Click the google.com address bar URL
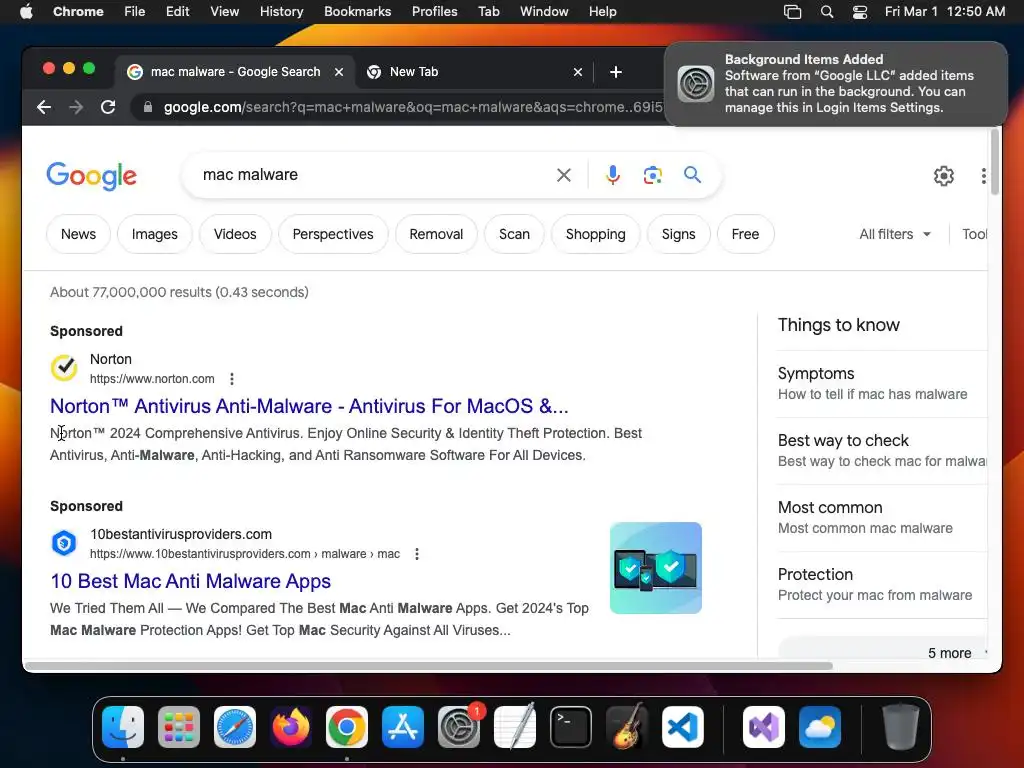The image size is (1024, 768). click(x=413, y=107)
